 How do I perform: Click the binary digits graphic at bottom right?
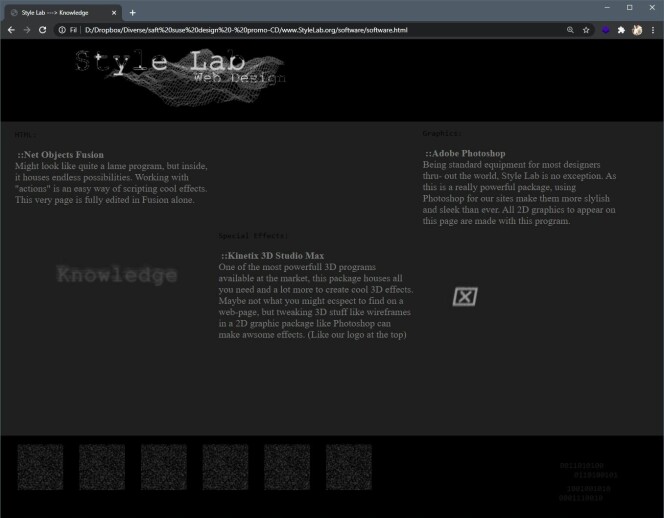coord(588,482)
